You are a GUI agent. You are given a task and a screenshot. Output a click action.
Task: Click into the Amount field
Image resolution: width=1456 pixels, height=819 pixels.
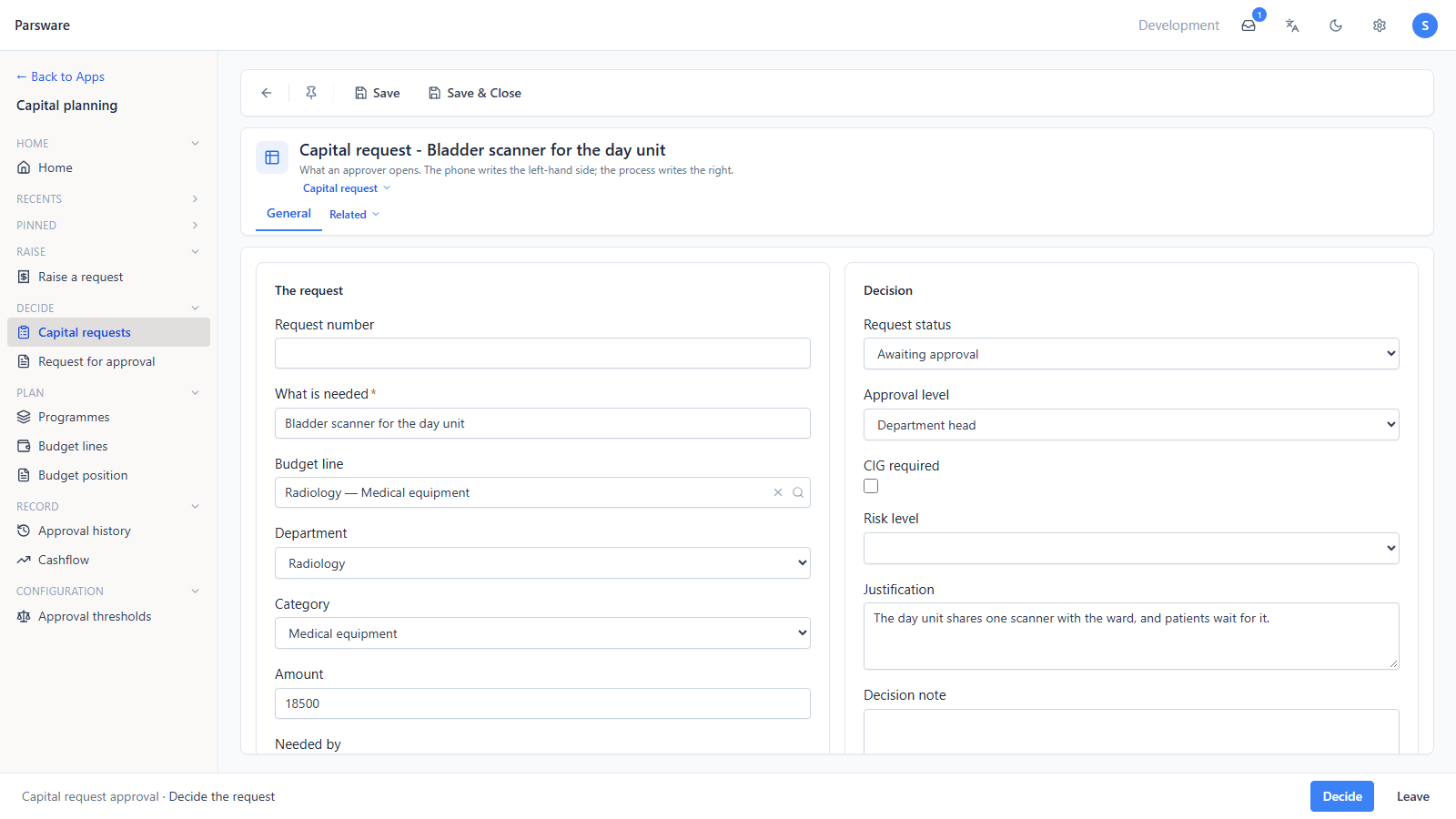[x=542, y=703]
